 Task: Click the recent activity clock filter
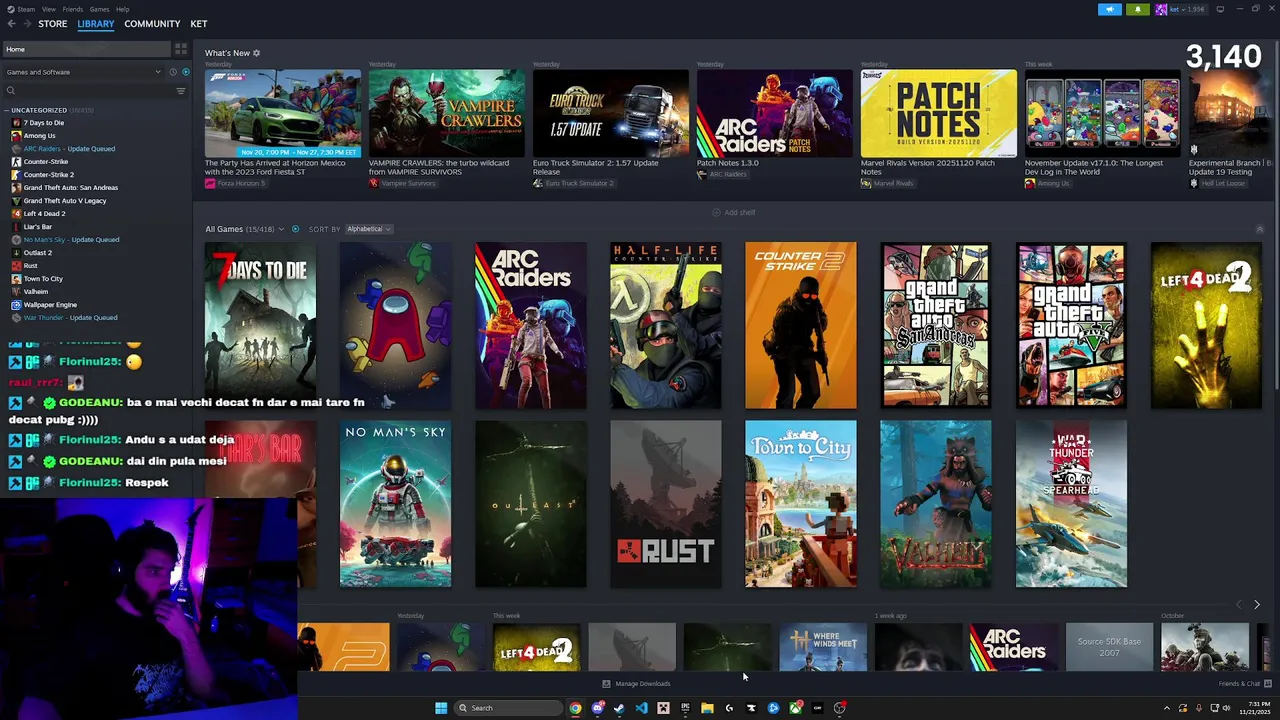point(173,72)
